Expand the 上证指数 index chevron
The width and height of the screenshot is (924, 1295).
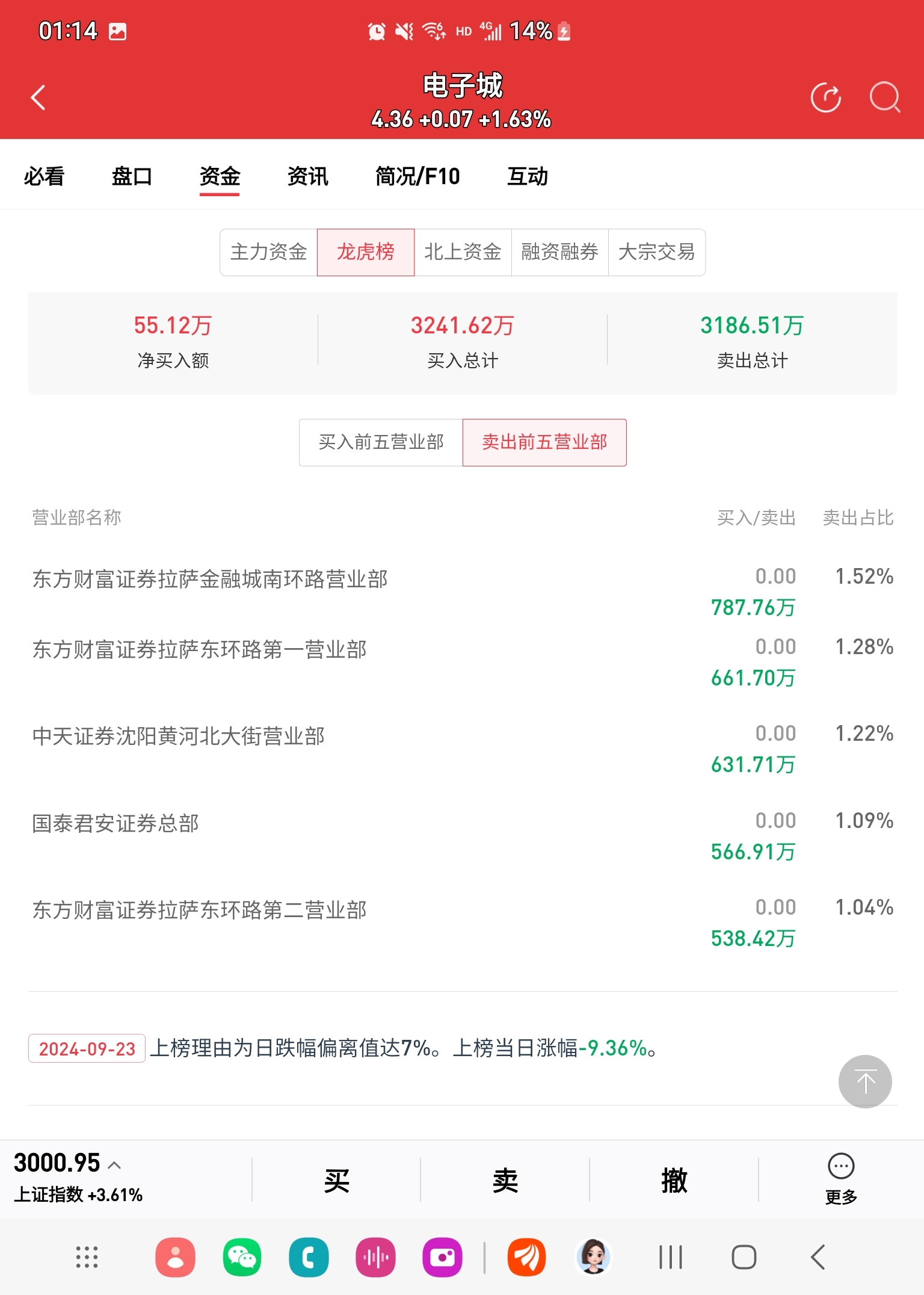click(x=114, y=1165)
